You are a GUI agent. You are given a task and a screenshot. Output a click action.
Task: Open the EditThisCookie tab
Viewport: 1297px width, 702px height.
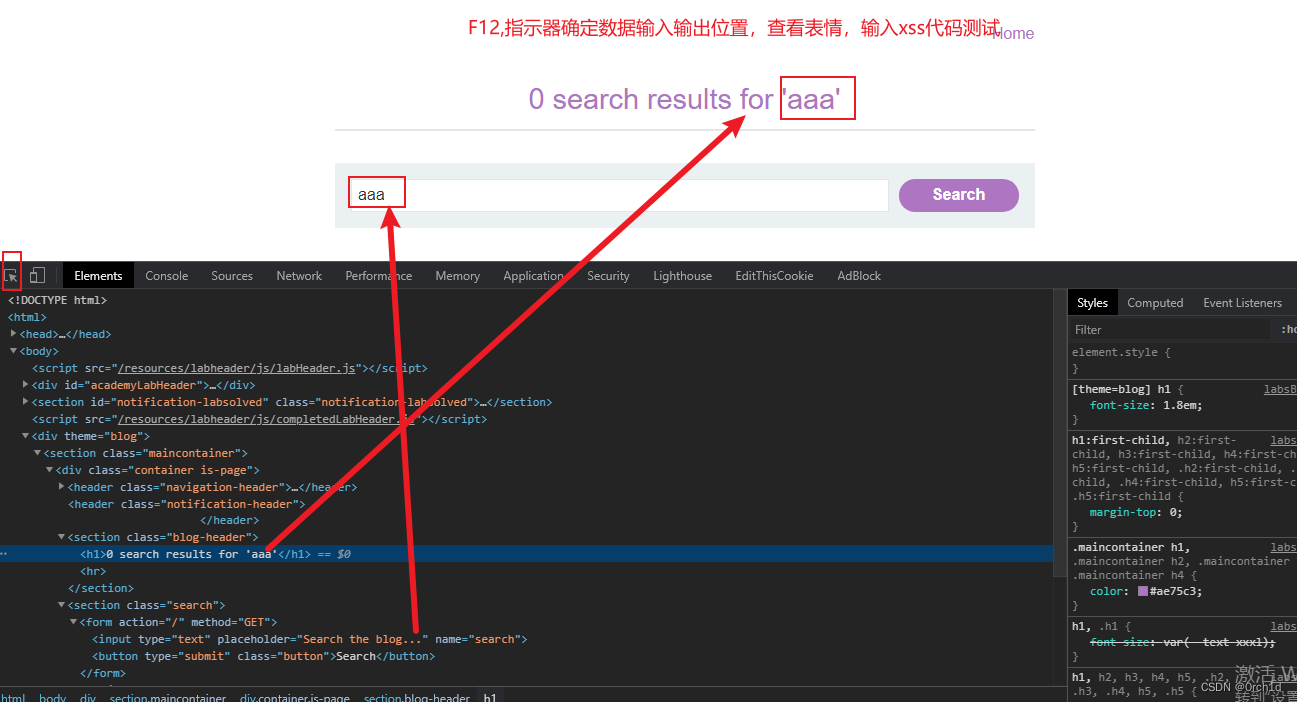pos(774,276)
